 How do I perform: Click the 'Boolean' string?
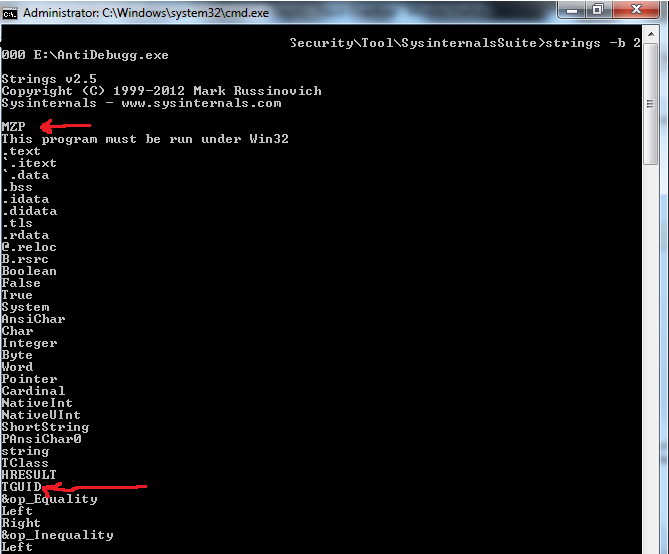point(29,271)
